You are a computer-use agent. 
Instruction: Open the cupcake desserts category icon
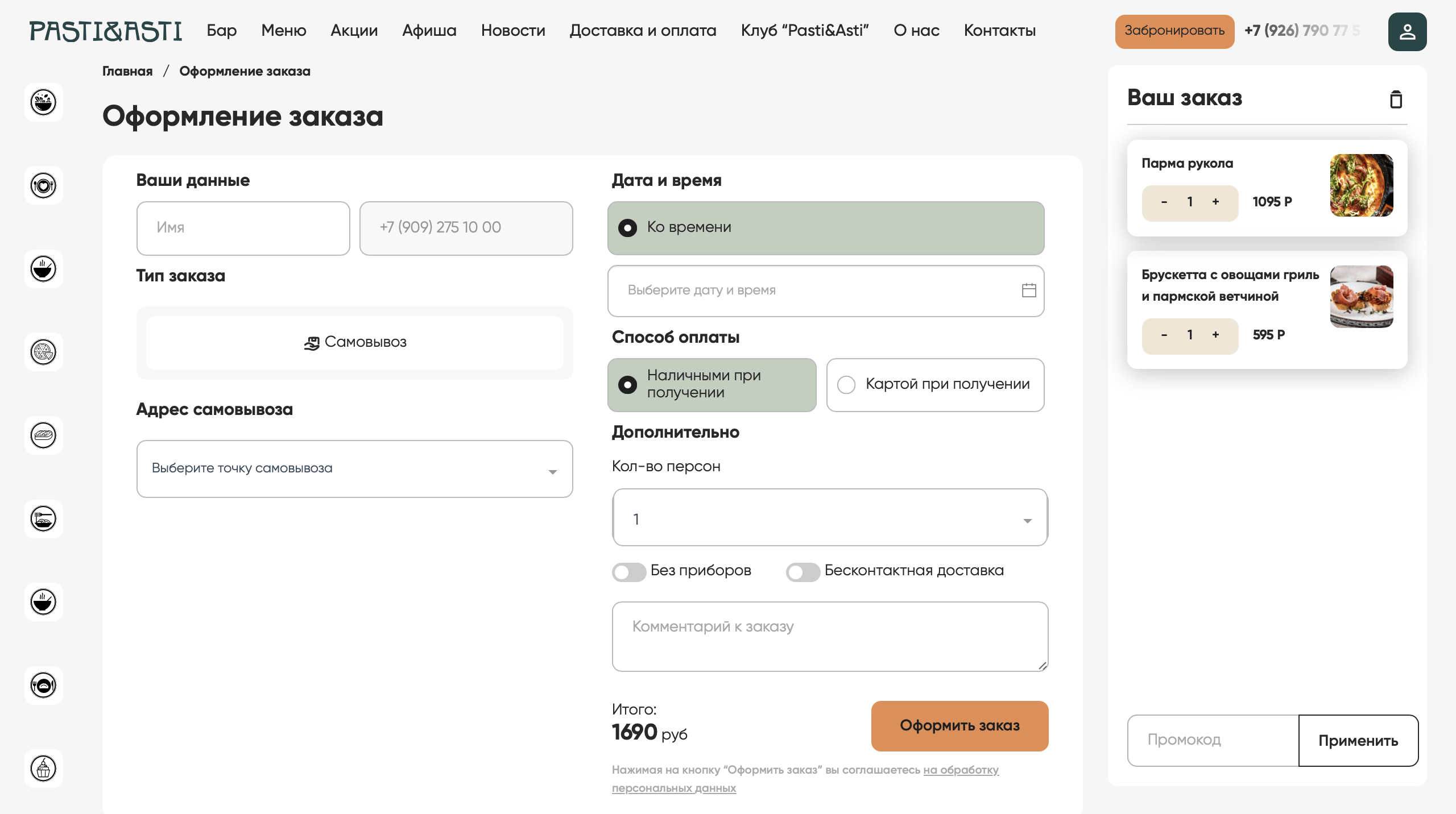click(43, 768)
